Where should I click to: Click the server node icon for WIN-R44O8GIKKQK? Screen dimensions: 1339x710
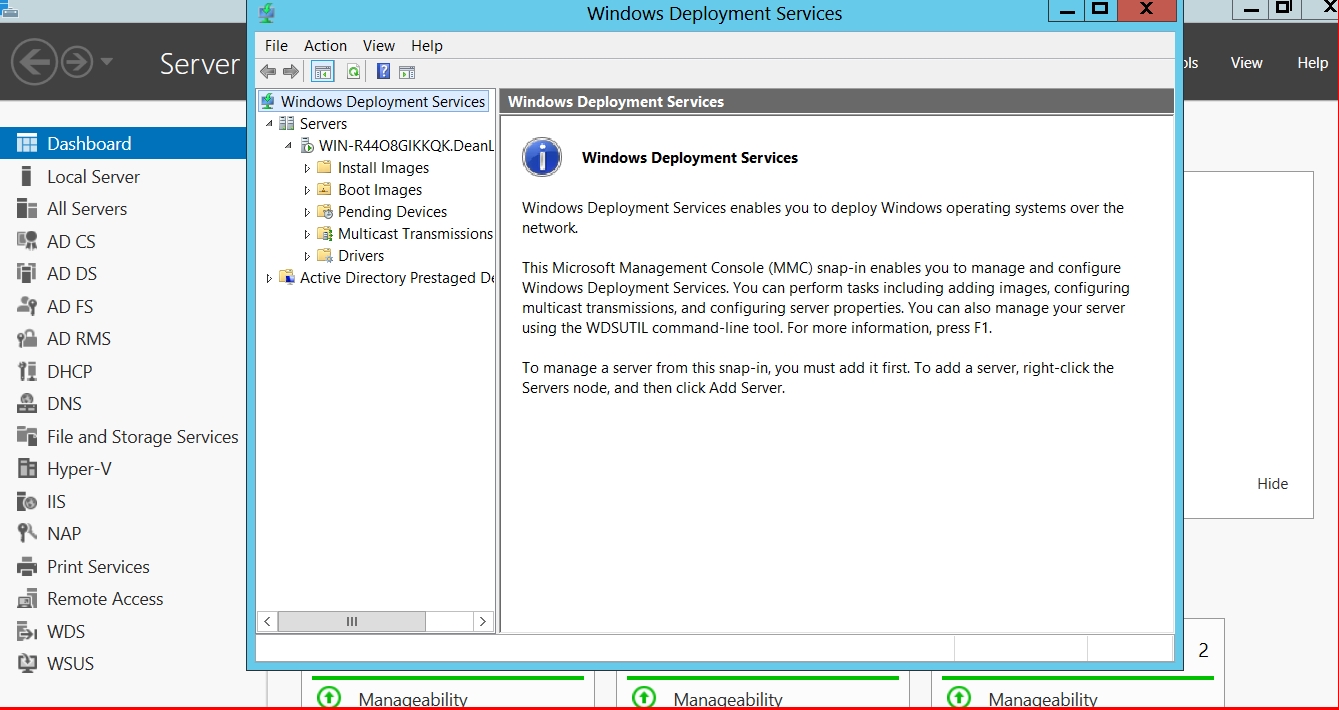[306, 146]
